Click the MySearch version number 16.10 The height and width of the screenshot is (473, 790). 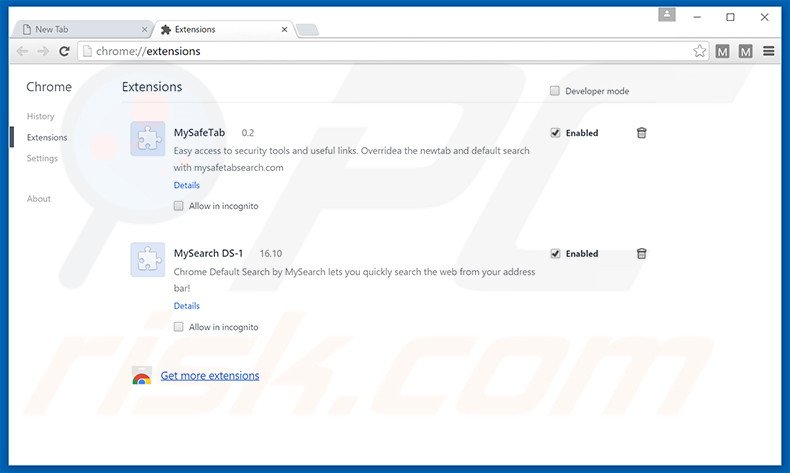point(271,254)
